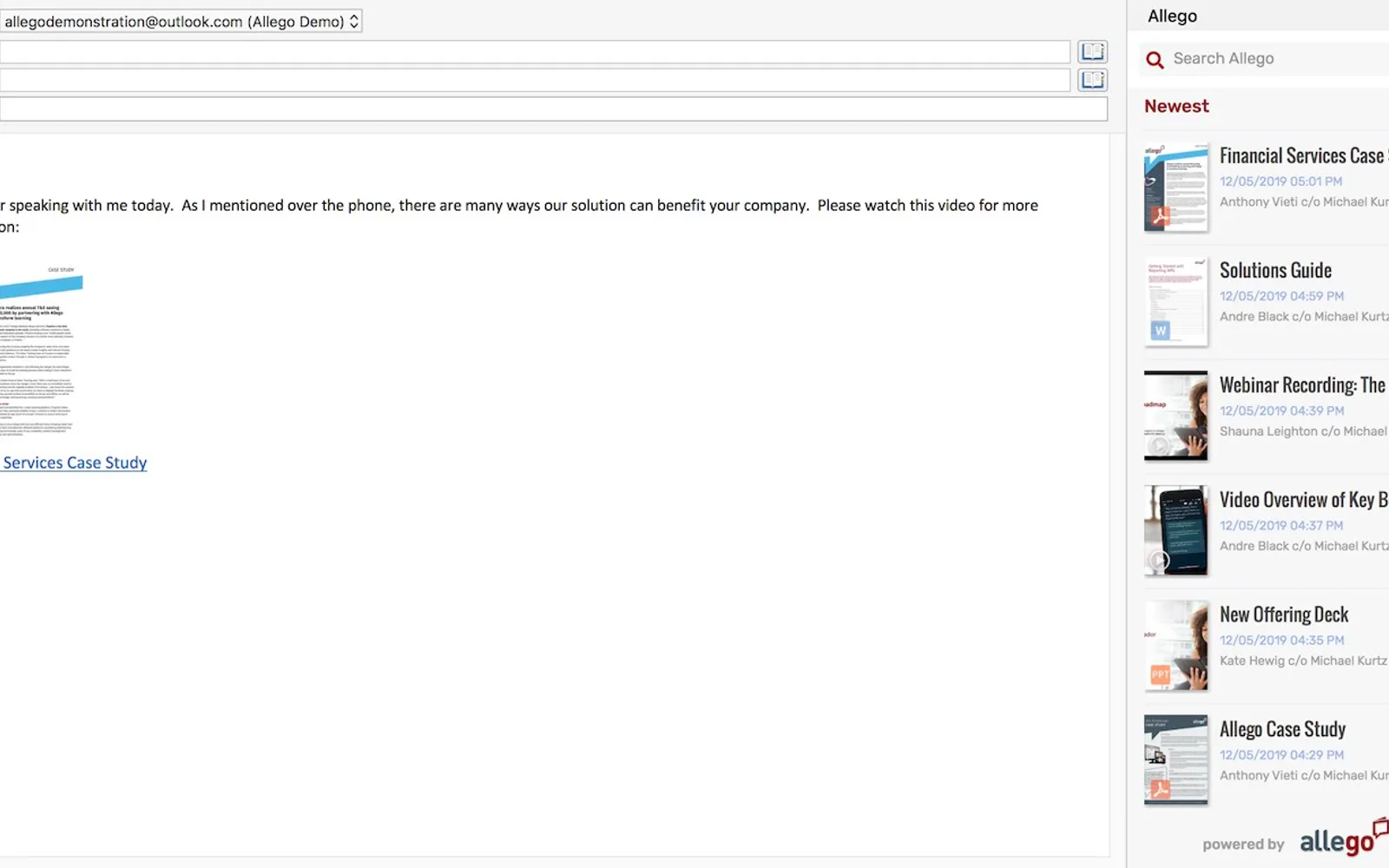
Task: Click the allego logo at panel bottom
Action: 1344,839
